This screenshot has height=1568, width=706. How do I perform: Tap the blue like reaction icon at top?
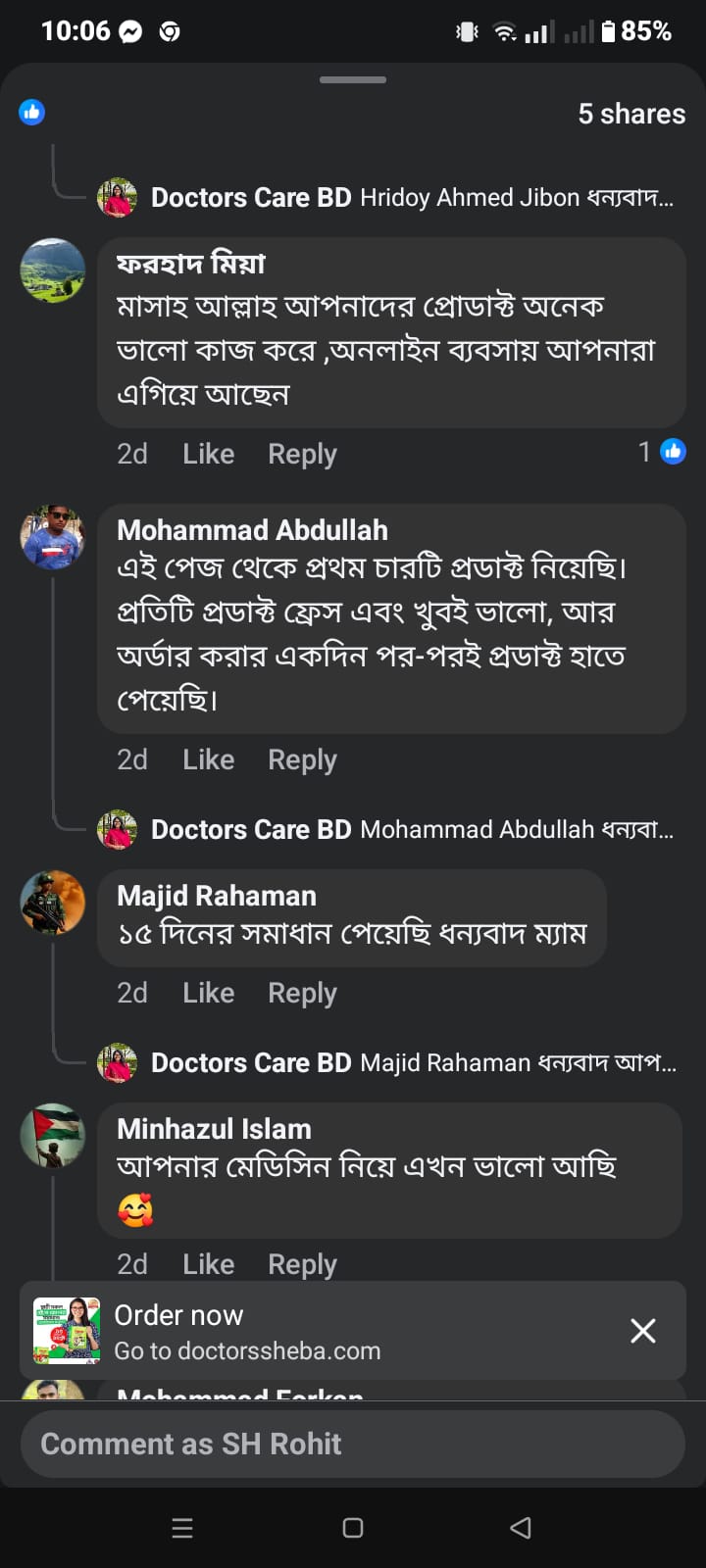point(31,112)
